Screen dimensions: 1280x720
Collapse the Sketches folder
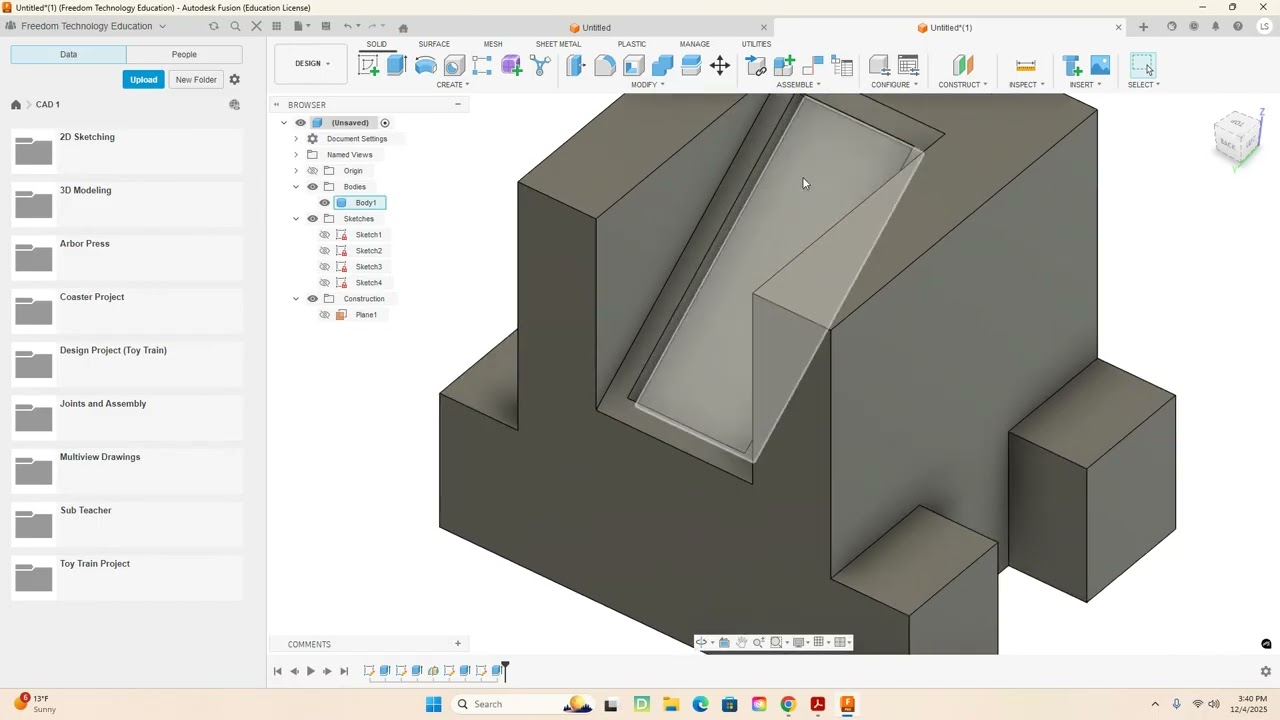[296, 219]
